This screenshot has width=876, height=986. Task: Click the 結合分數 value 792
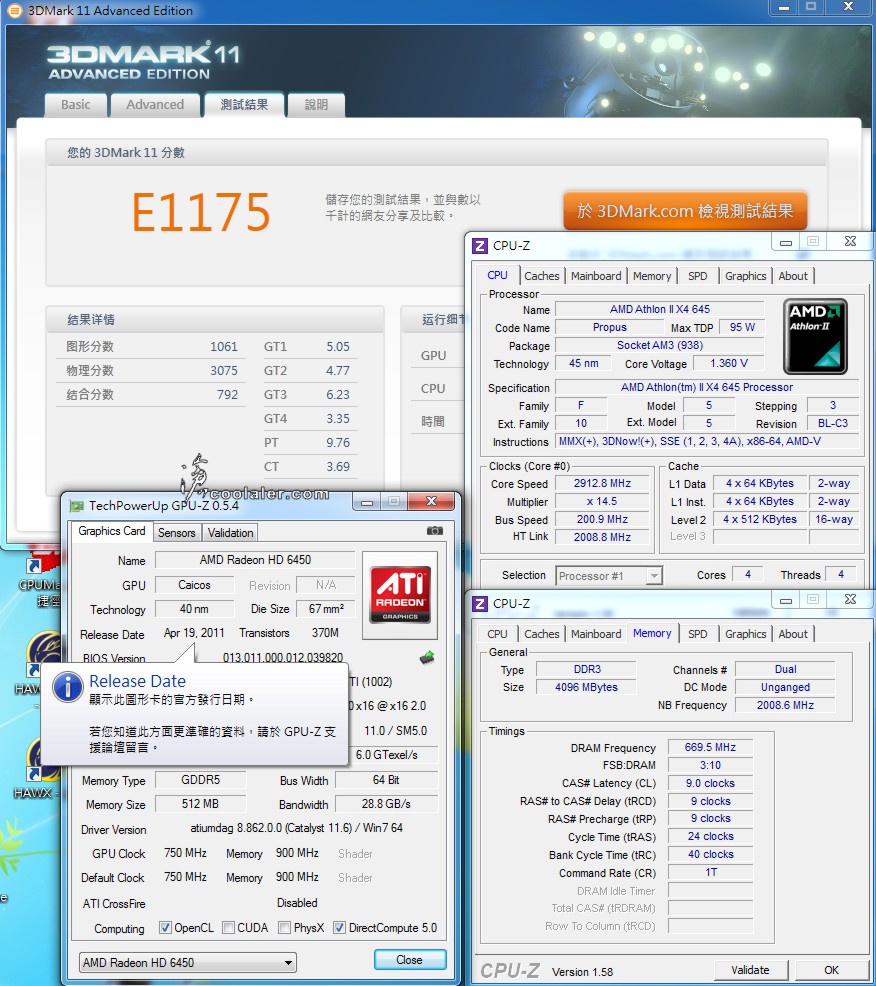click(x=228, y=394)
